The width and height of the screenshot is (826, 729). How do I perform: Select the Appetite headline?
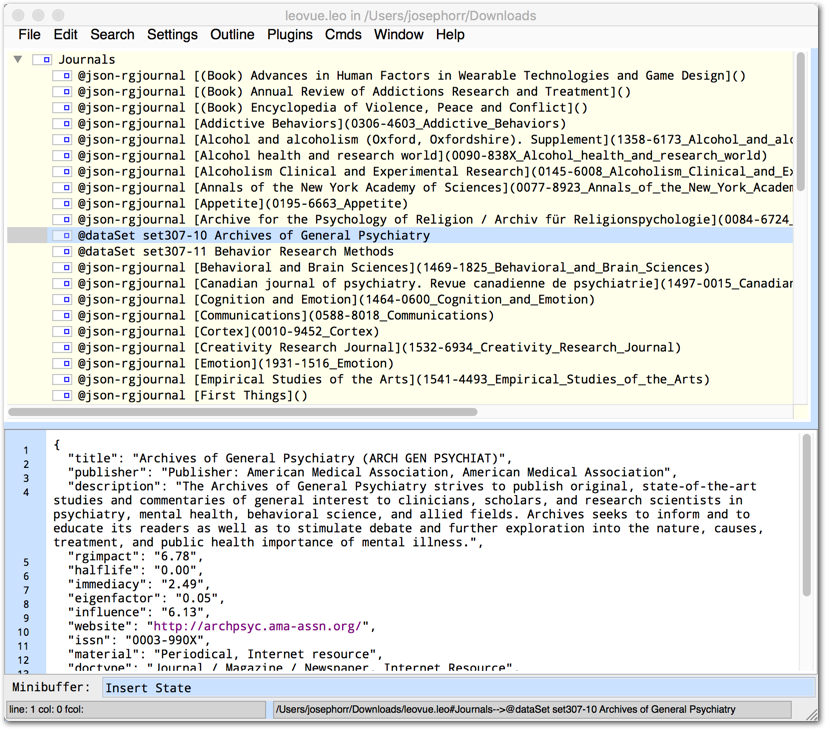click(x=243, y=203)
